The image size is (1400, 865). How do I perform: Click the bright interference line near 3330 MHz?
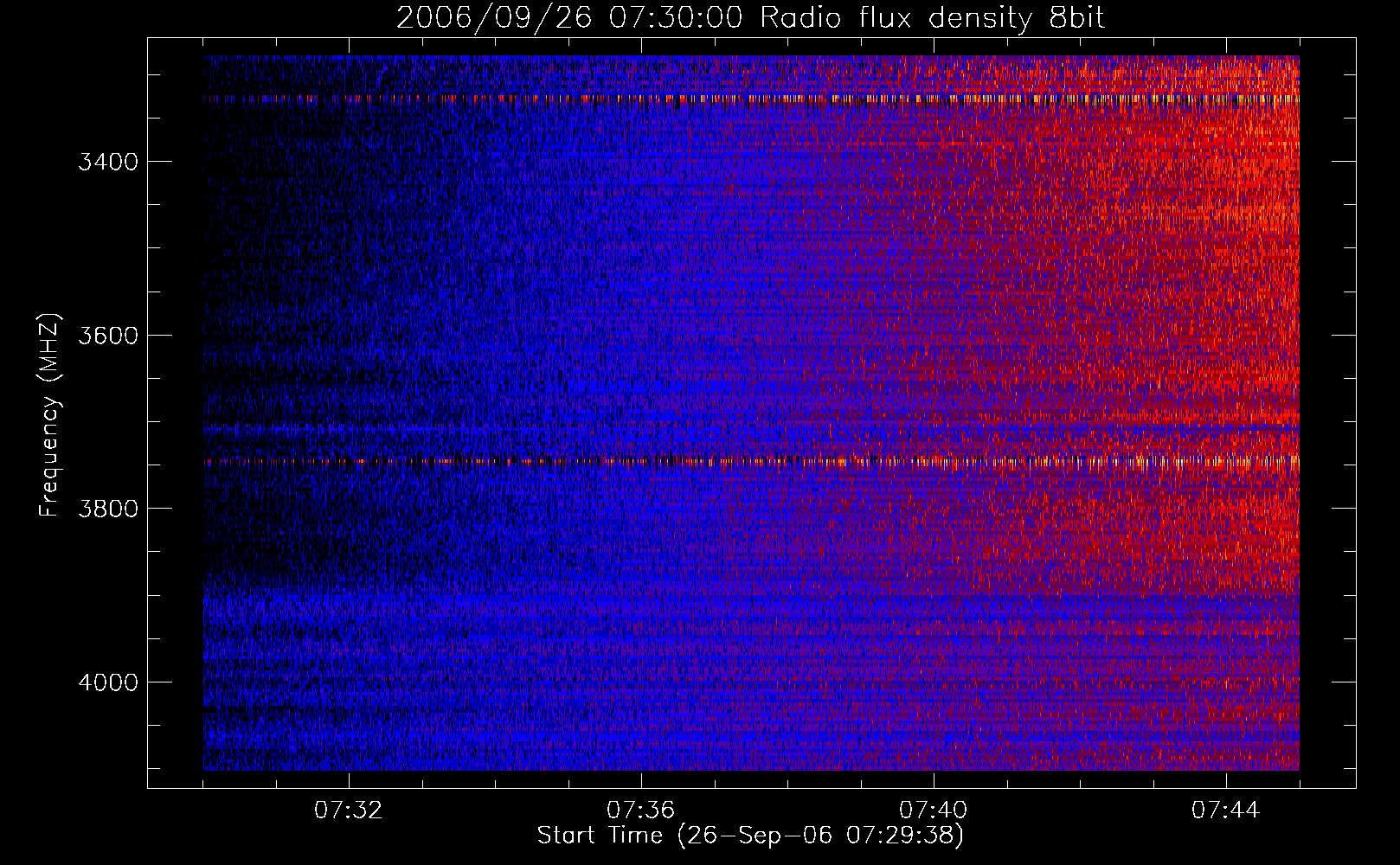[751, 99]
